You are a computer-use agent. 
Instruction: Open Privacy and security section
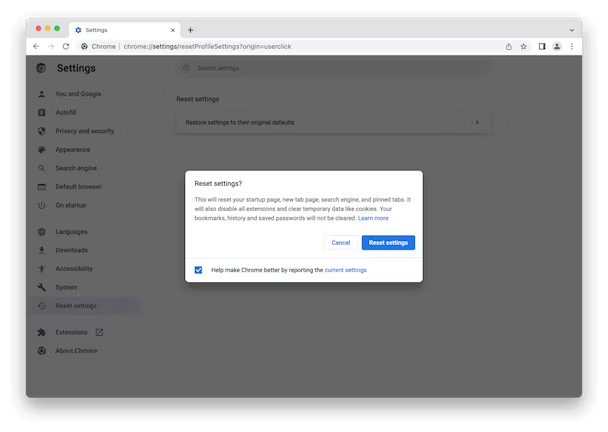(85, 131)
